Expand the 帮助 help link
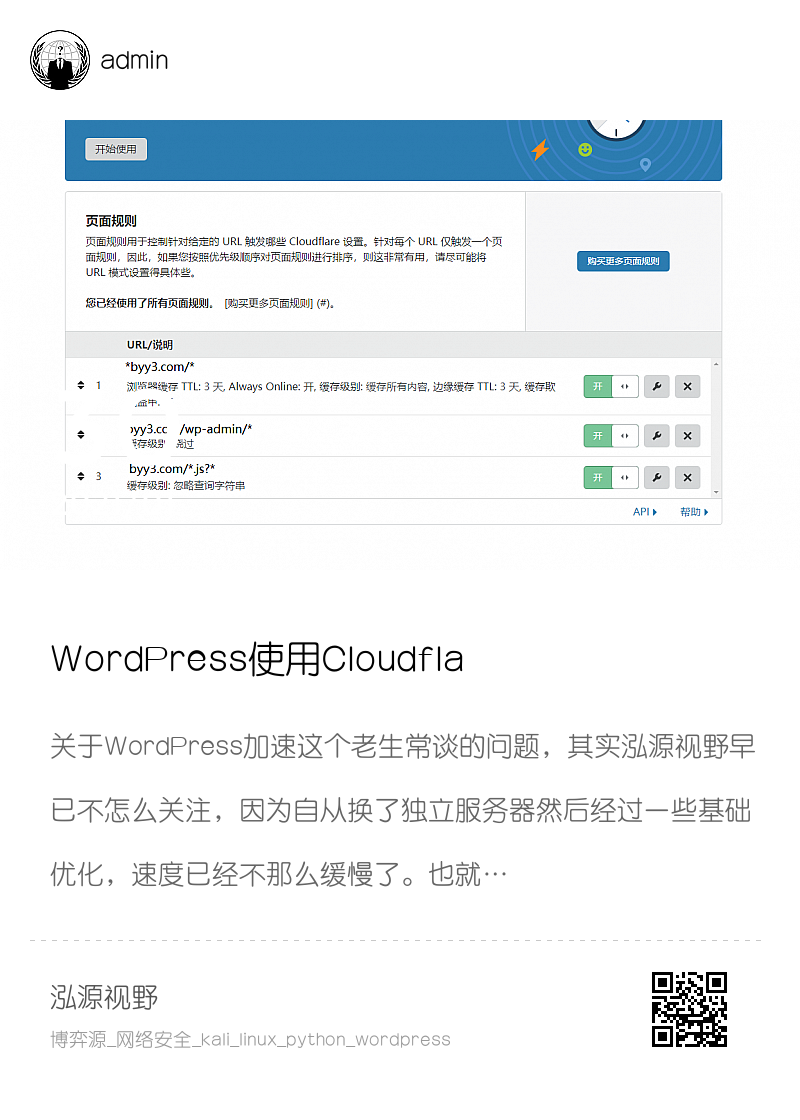The image size is (800, 1120). tap(694, 511)
